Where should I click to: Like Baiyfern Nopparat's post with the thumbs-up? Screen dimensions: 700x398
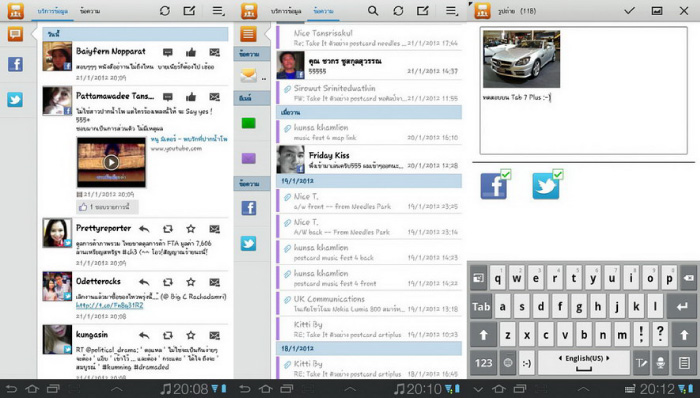pyautogui.click(x=191, y=52)
